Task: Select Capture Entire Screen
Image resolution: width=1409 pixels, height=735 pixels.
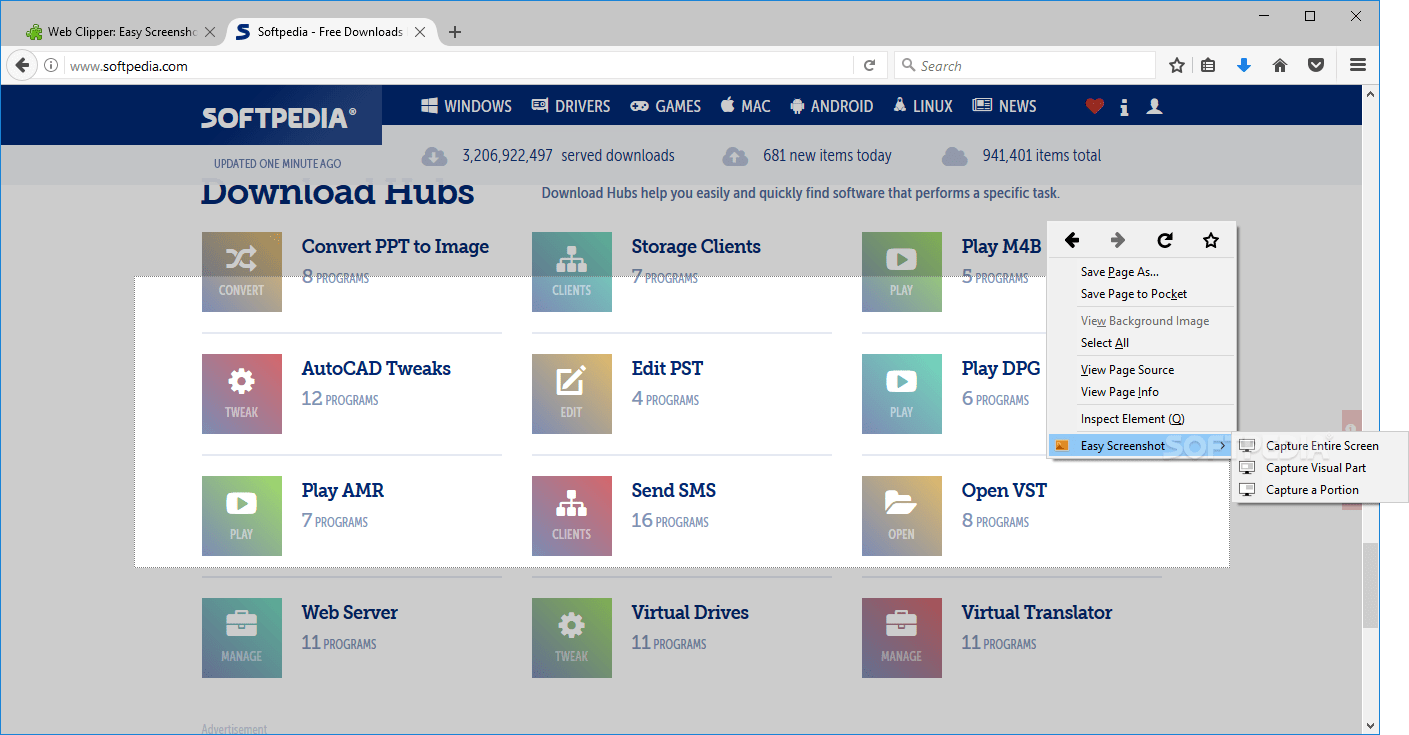Action: tap(1321, 446)
